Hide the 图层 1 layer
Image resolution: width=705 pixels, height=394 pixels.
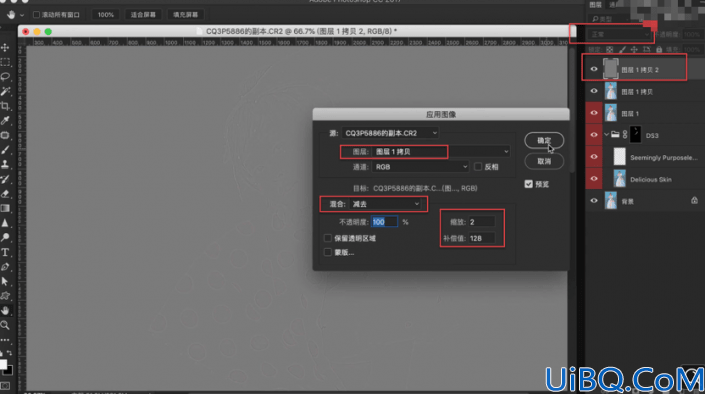[594, 113]
